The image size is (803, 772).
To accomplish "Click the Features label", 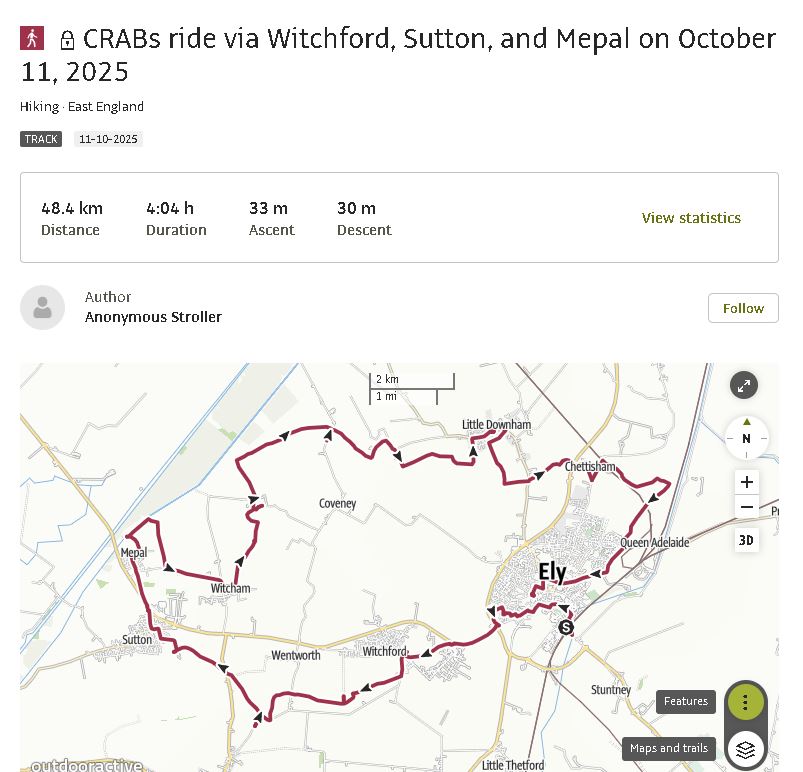I will (x=686, y=702).
